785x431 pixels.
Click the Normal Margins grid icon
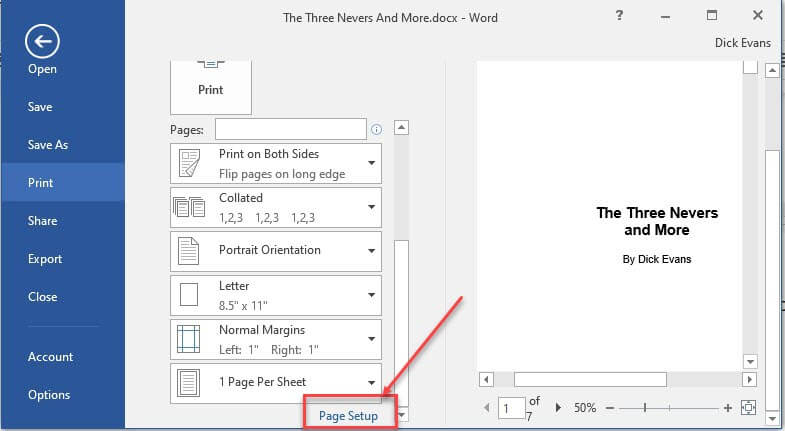pyautogui.click(x=189, y=339)
